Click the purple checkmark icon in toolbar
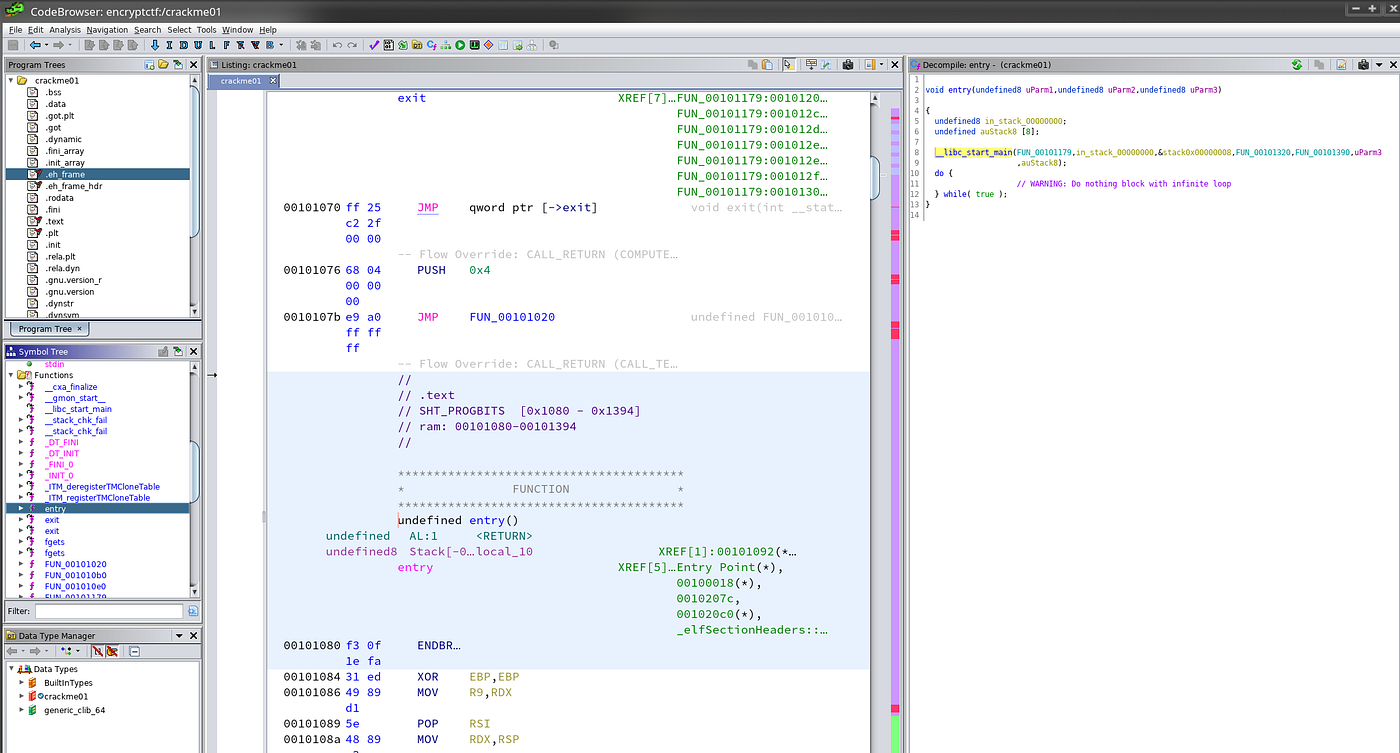The height and width of the screenshot is (753, 1400). [374, 45]
